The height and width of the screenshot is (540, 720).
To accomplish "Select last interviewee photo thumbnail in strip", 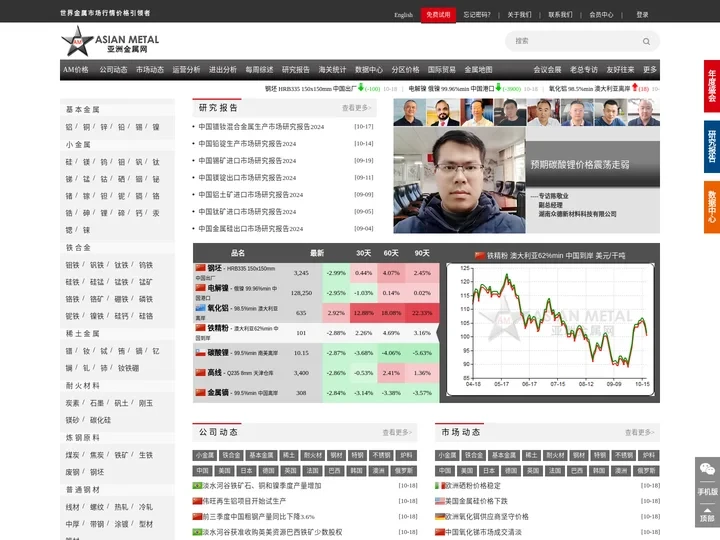I will click(x=644, y=112).
